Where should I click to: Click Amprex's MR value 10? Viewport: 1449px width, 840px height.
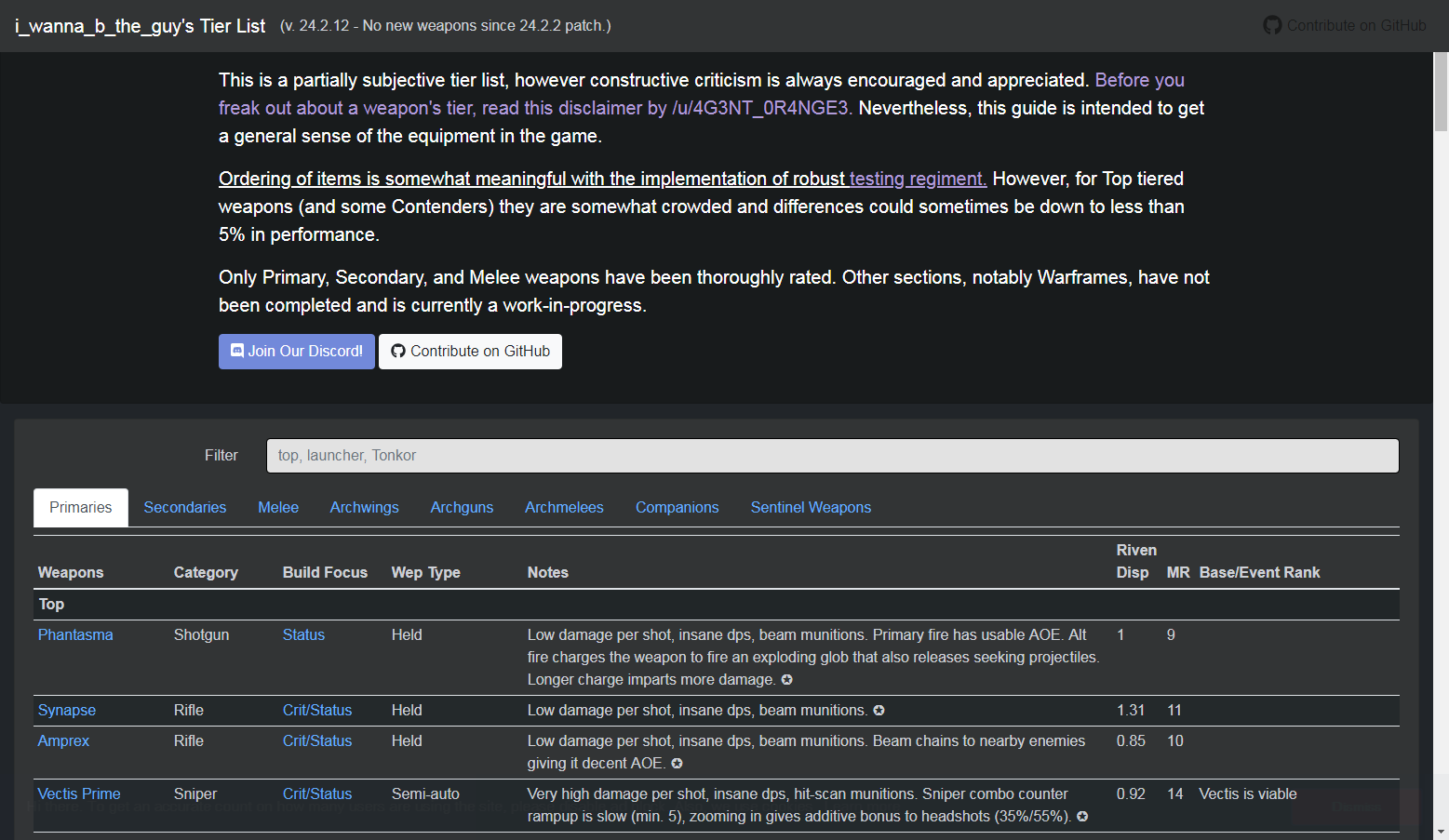(1175, 741)
